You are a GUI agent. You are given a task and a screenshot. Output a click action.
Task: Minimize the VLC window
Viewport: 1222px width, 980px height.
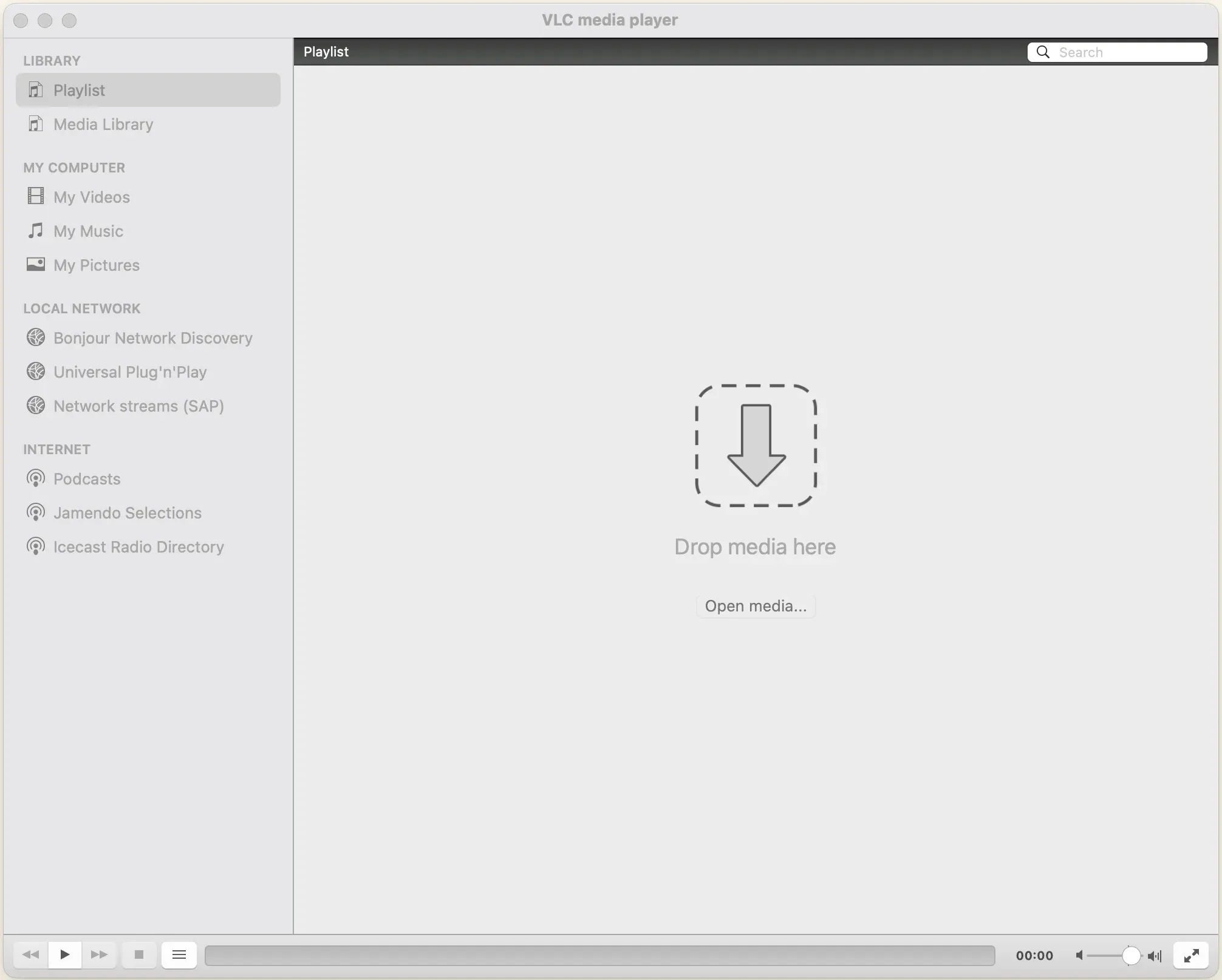(45, 20)
